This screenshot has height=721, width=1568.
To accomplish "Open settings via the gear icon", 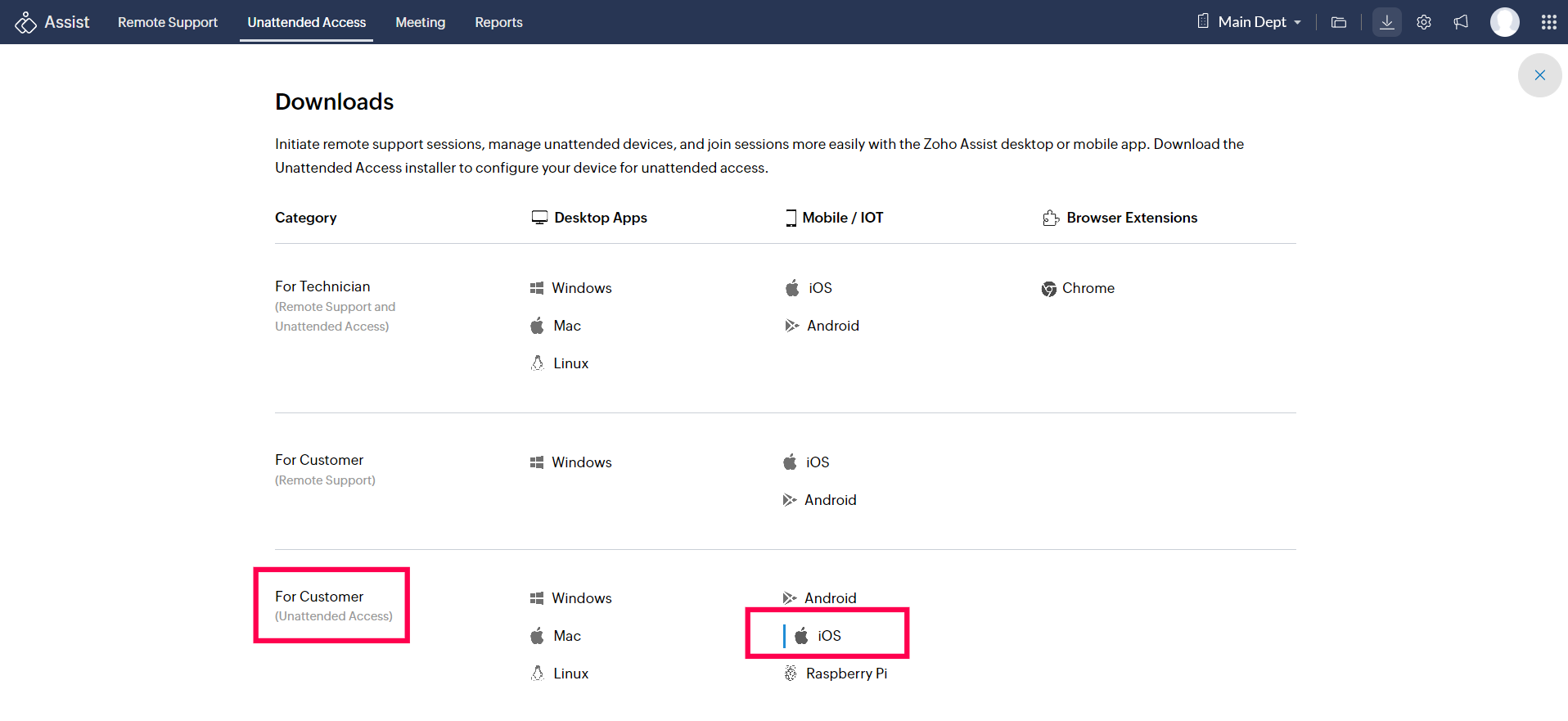I will [1424, 22].
